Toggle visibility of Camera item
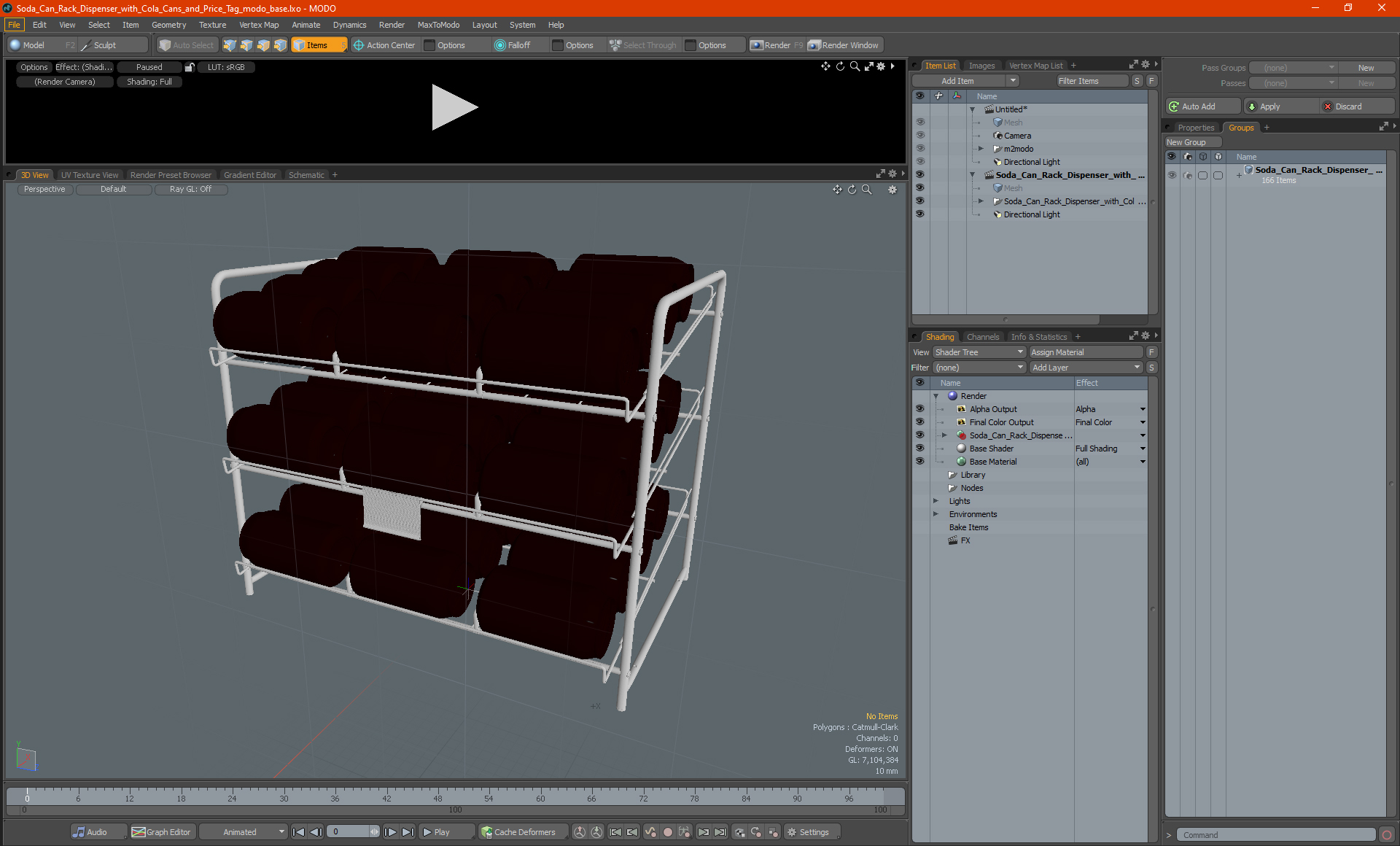Viewport: 1400px width, 846px height. click(920, 136)
